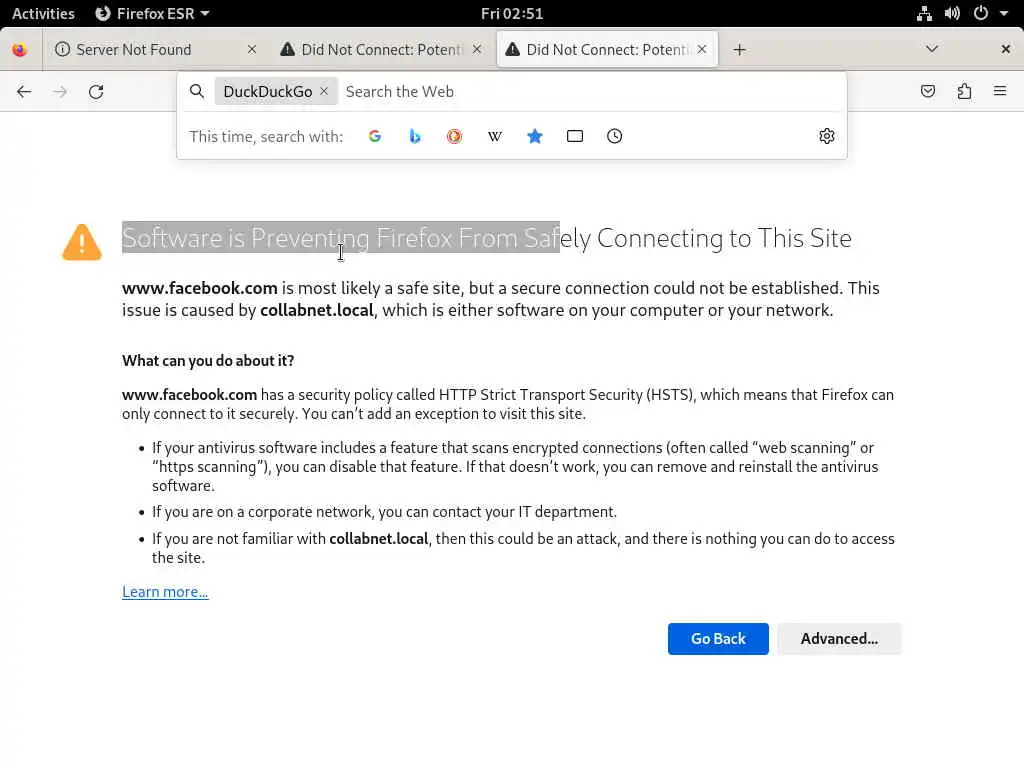Search in Bookmarks star icon
This screenshot has width=1024, height=768.
535,136
